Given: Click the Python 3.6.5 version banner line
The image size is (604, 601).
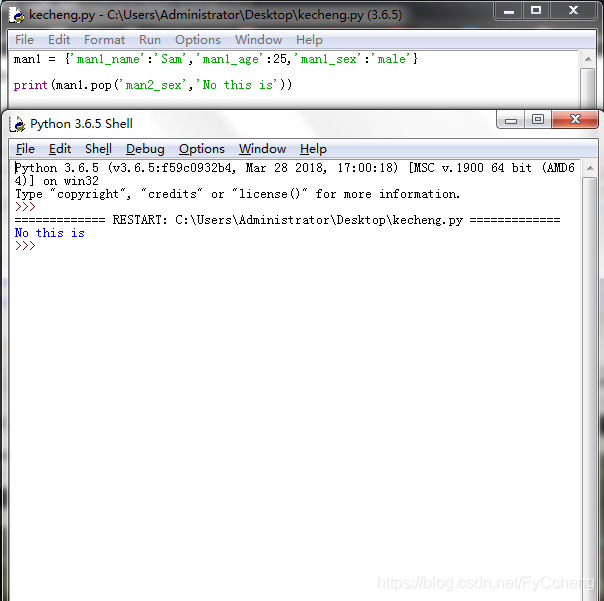Looking at the screenshot, I should [x=295, y=175].
